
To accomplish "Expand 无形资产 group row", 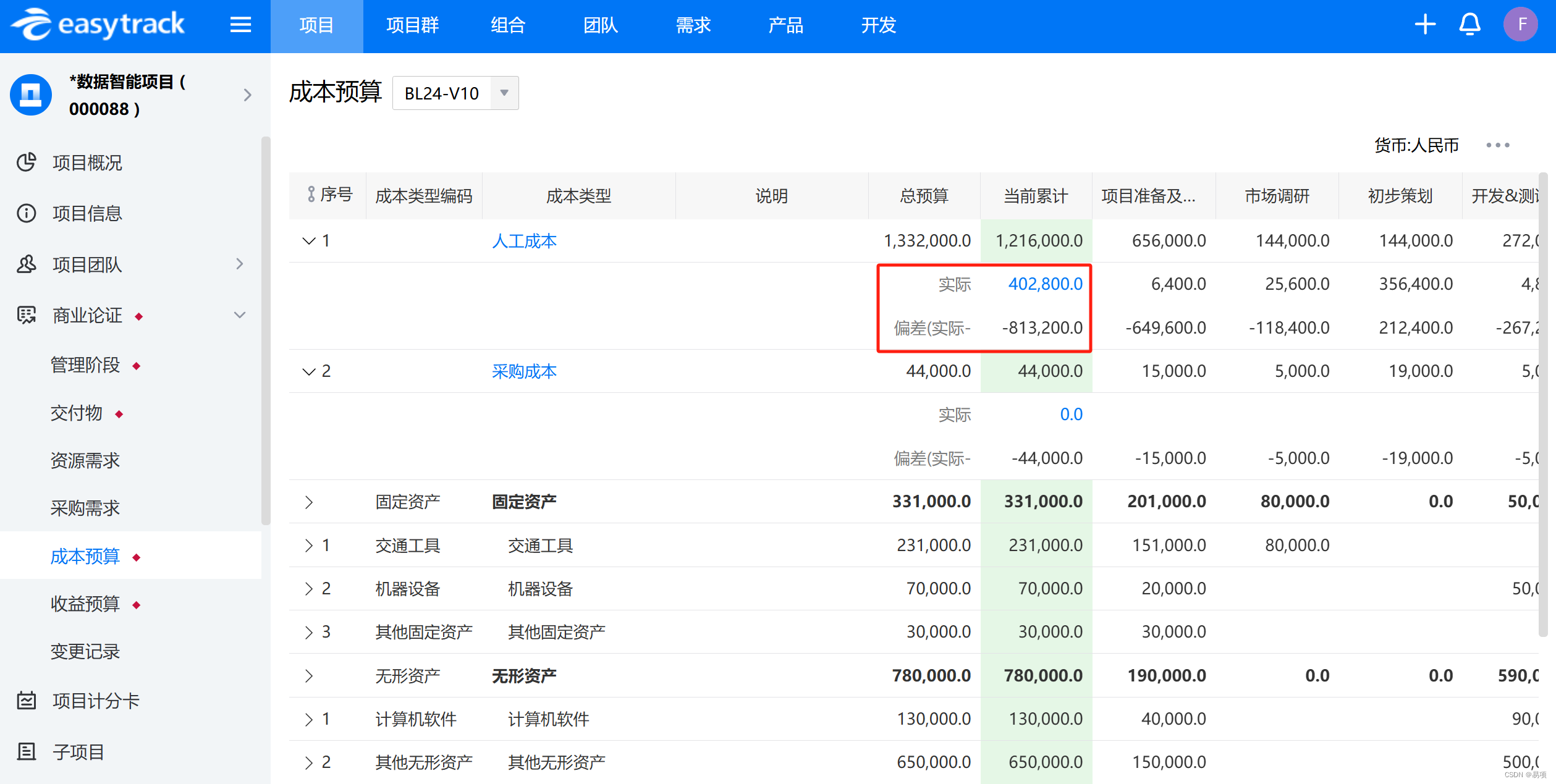I will tap(309, 676).
